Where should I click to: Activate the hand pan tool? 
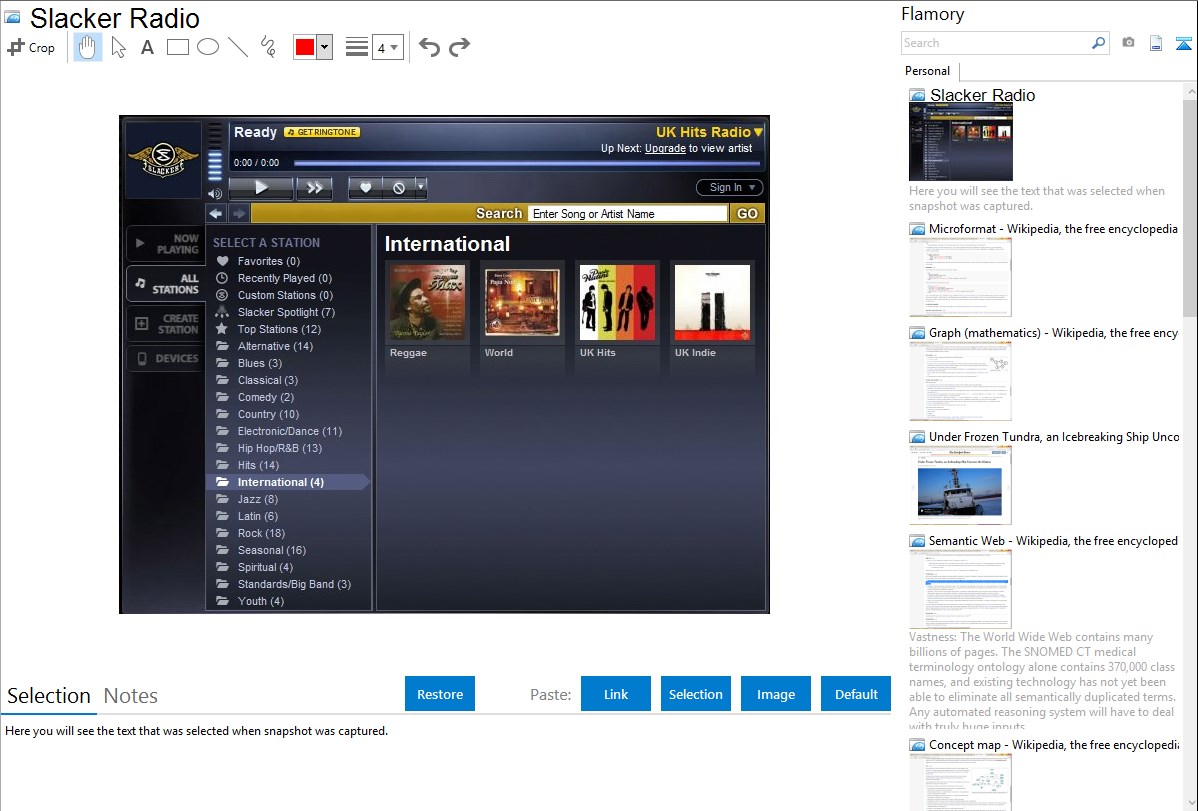(87, 47)
